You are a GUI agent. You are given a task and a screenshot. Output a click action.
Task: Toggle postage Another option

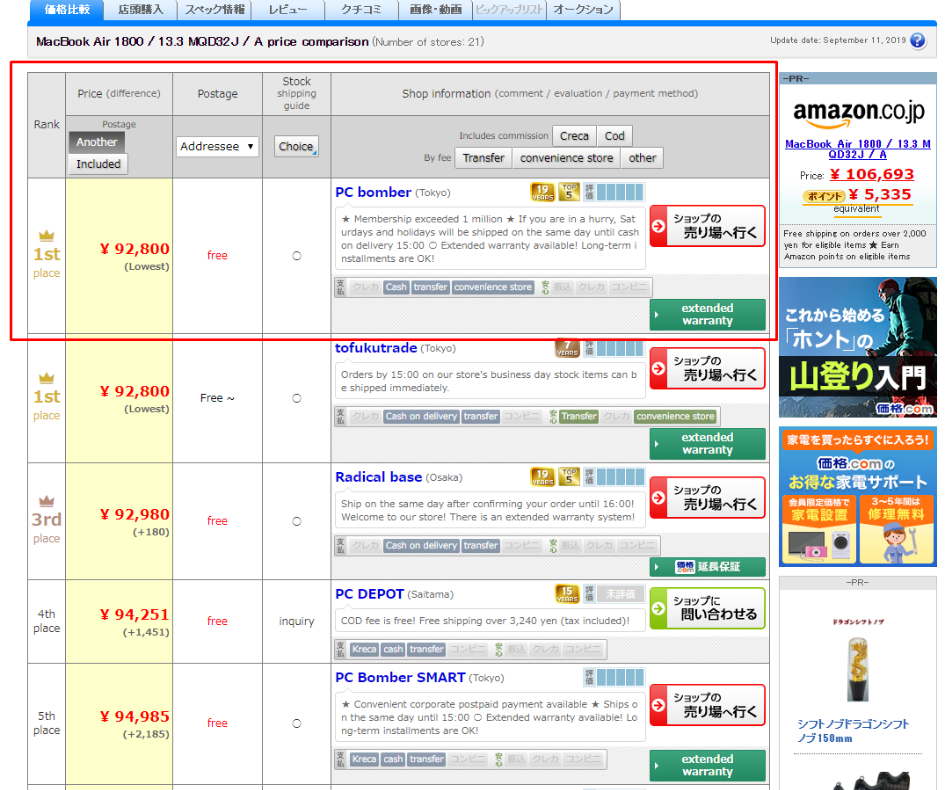[97, 142]
